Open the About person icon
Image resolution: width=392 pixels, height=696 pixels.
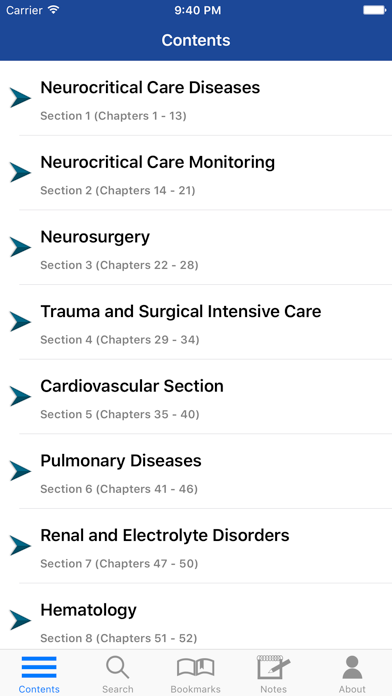(x=352, y=667)
